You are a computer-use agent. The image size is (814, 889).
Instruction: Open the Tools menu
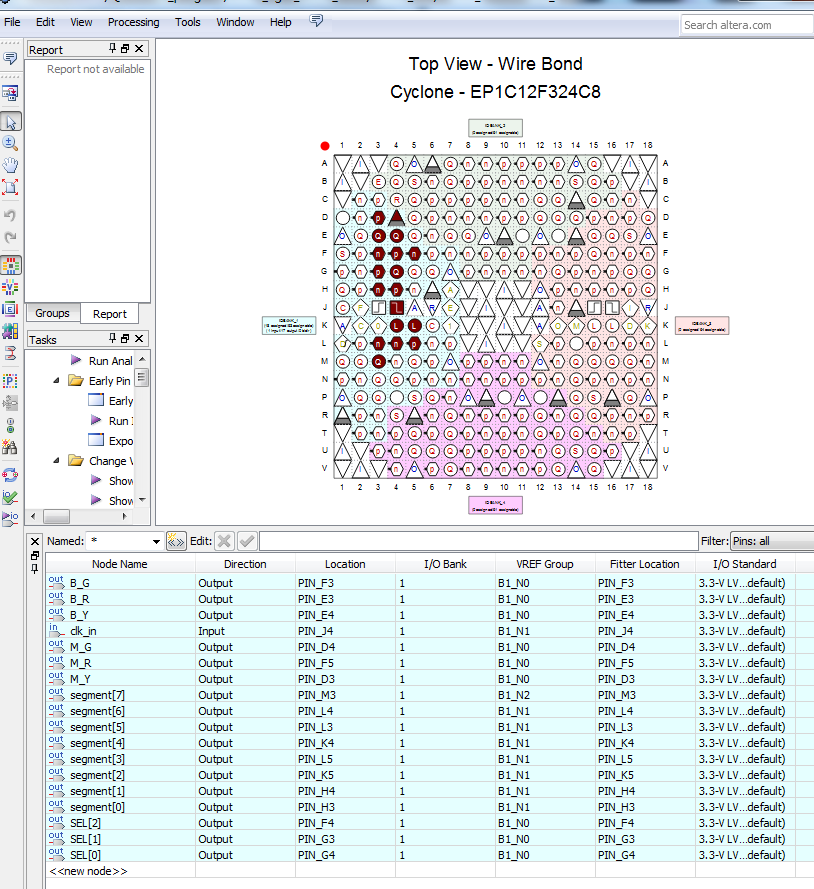pyautogui.click(x=188, y=22)
